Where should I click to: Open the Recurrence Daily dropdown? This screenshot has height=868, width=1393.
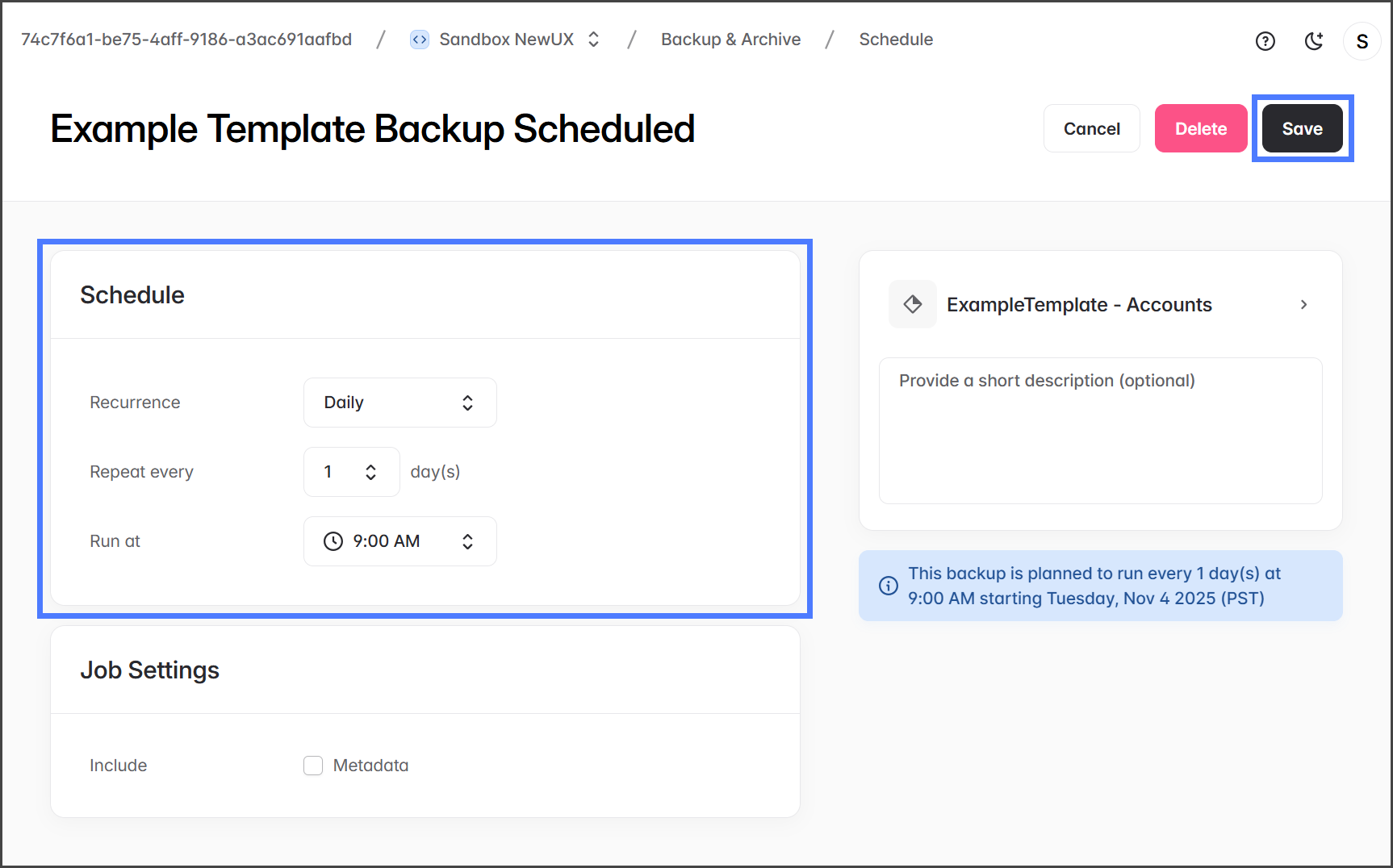tap(399, 403)
